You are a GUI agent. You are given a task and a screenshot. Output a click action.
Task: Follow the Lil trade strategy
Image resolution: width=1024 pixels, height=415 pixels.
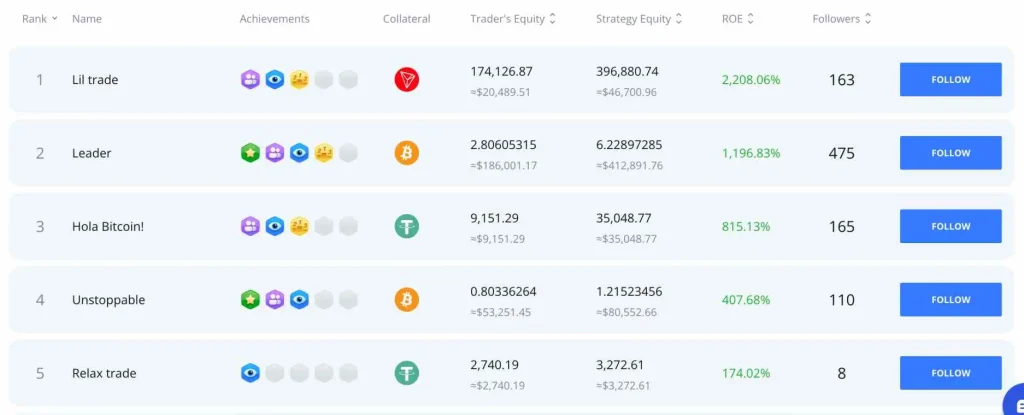pyautogui.click(x=950, y=80)
